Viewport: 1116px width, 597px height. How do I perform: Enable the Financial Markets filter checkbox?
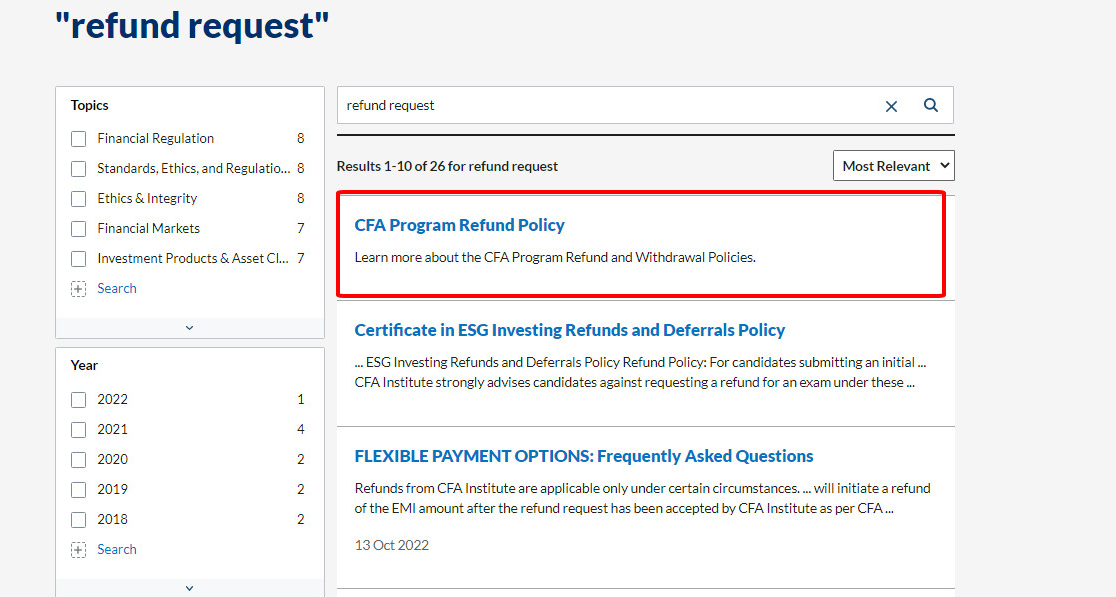[x=78, y=228]
